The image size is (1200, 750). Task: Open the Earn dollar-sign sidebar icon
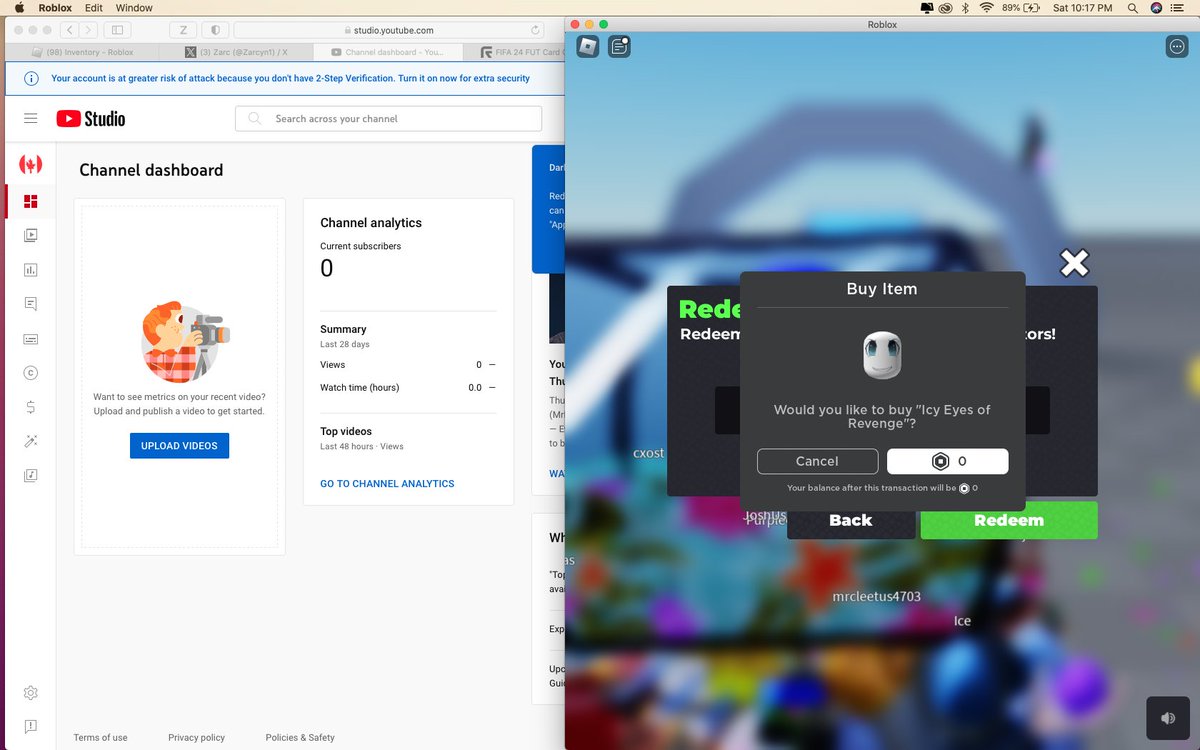pyautogui.click(x=31, y=407)
